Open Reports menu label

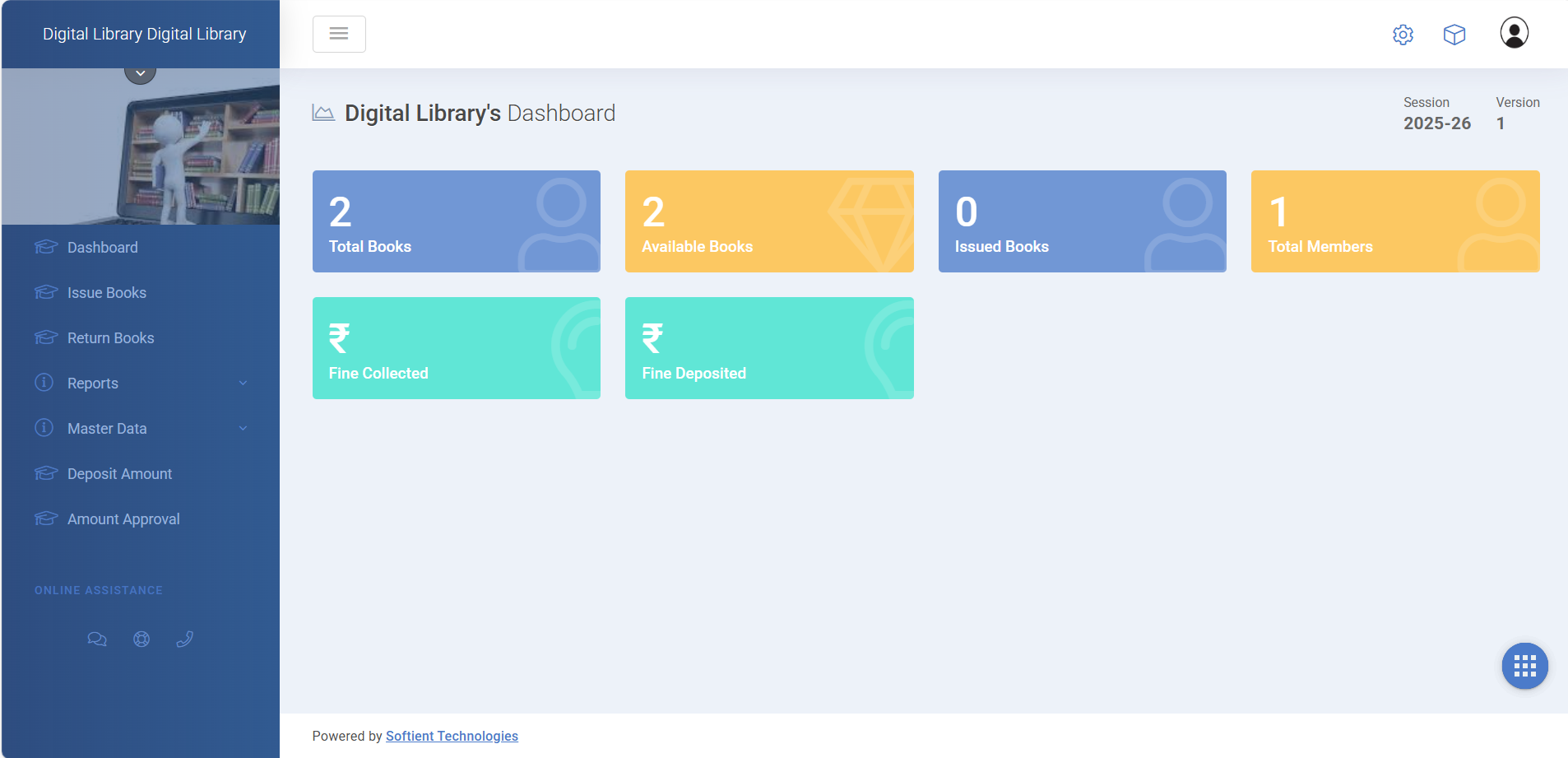pos(93,383)
